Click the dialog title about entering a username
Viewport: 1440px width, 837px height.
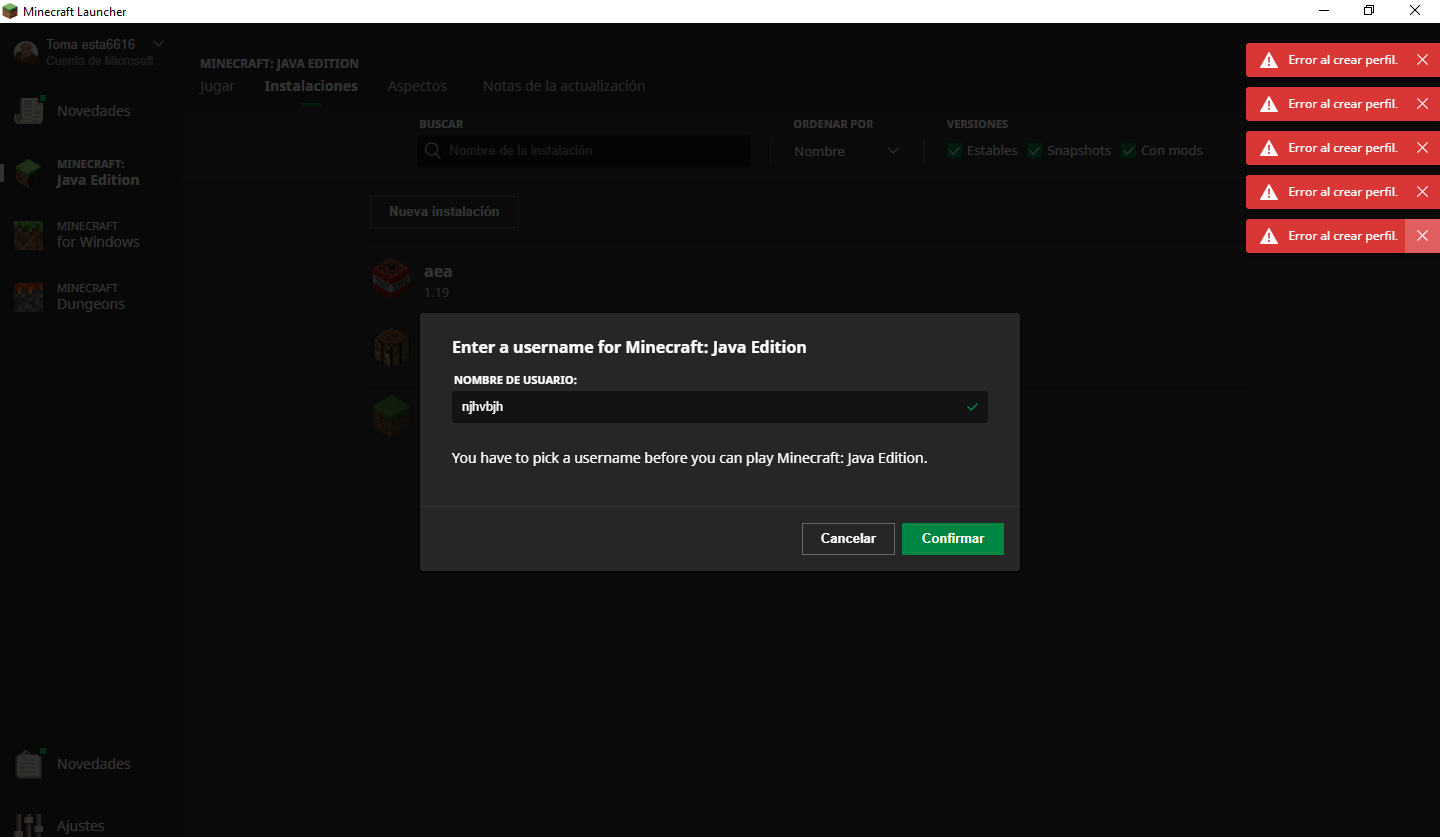(629, 347)
